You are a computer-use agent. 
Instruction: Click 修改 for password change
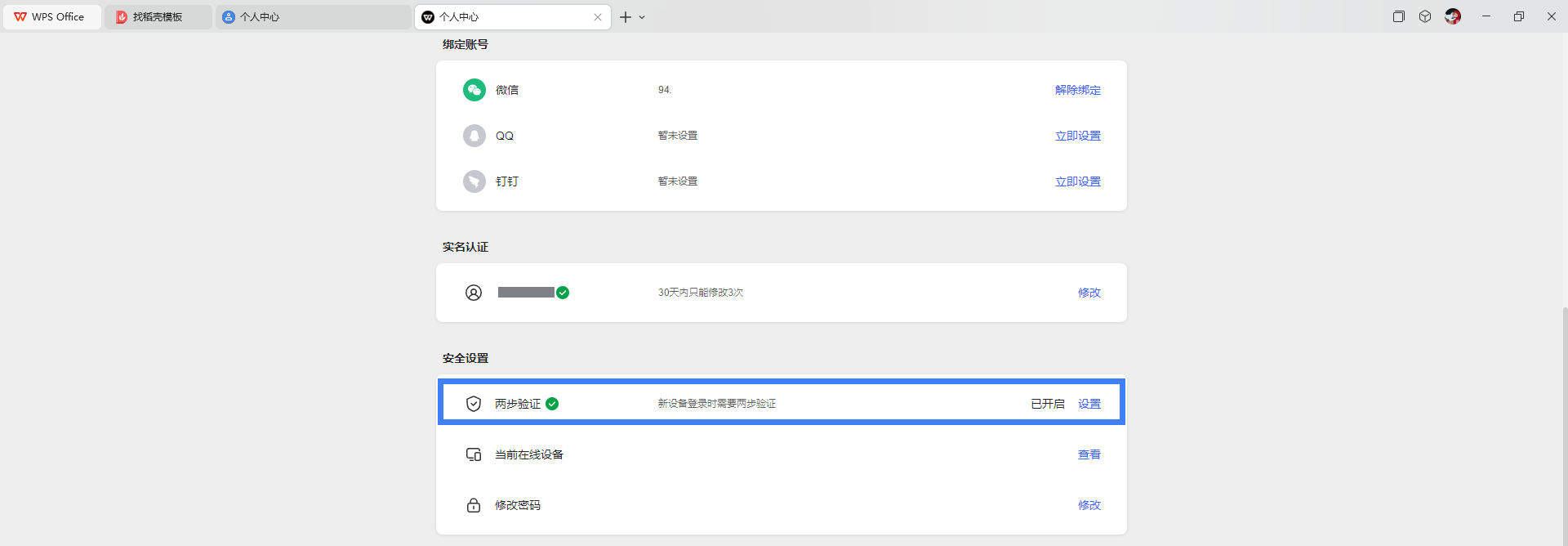pos(1089,505)
